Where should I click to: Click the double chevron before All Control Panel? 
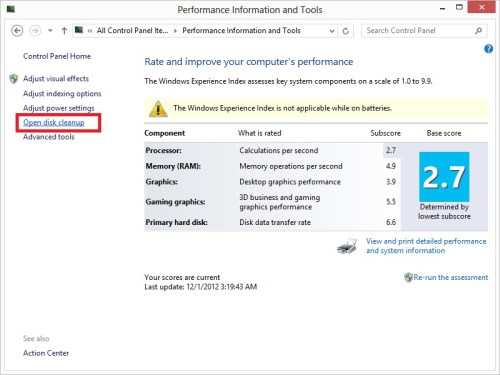90,31
